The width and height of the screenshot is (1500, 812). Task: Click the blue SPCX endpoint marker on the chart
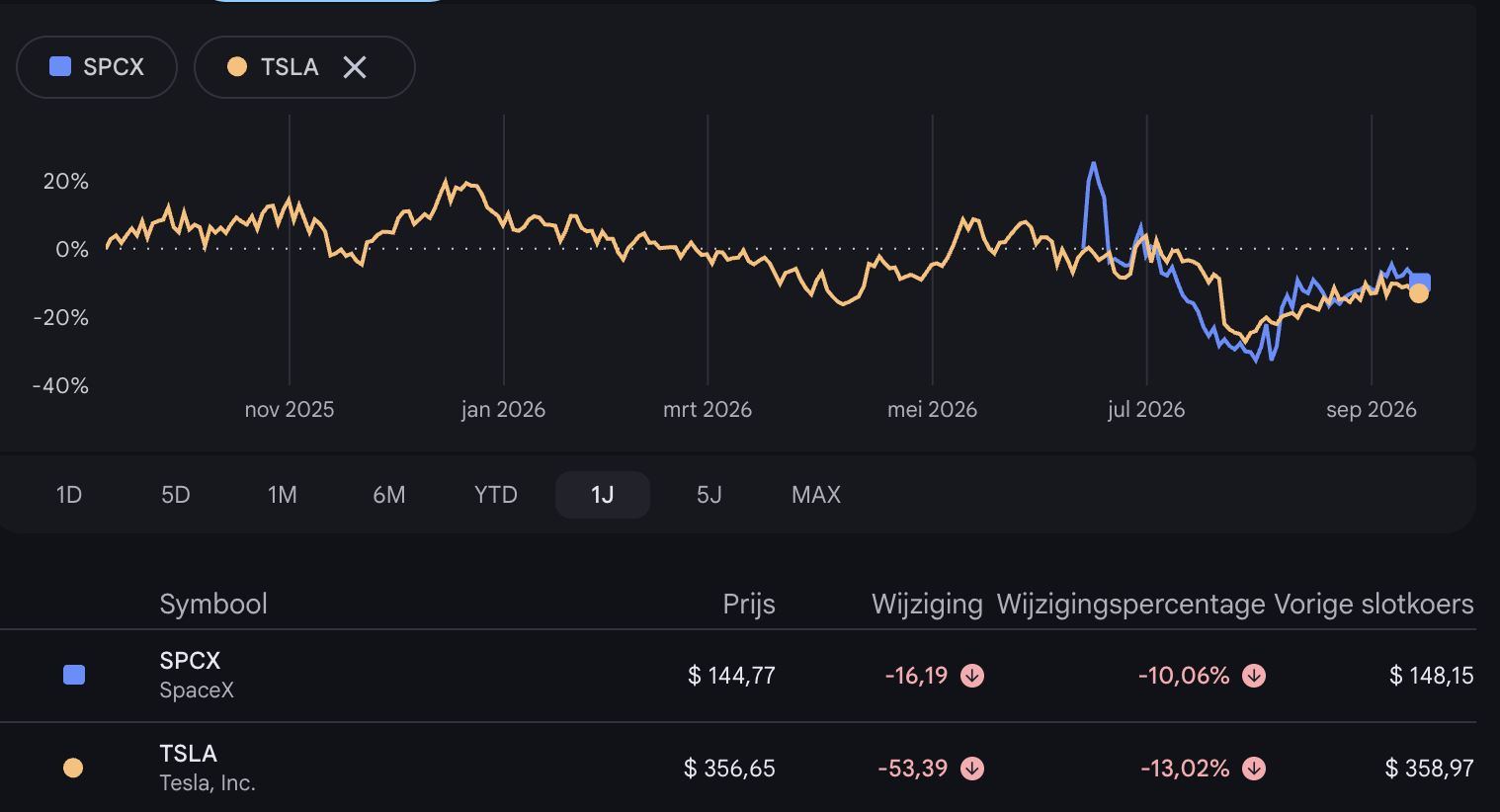(x=1421, y=282)
